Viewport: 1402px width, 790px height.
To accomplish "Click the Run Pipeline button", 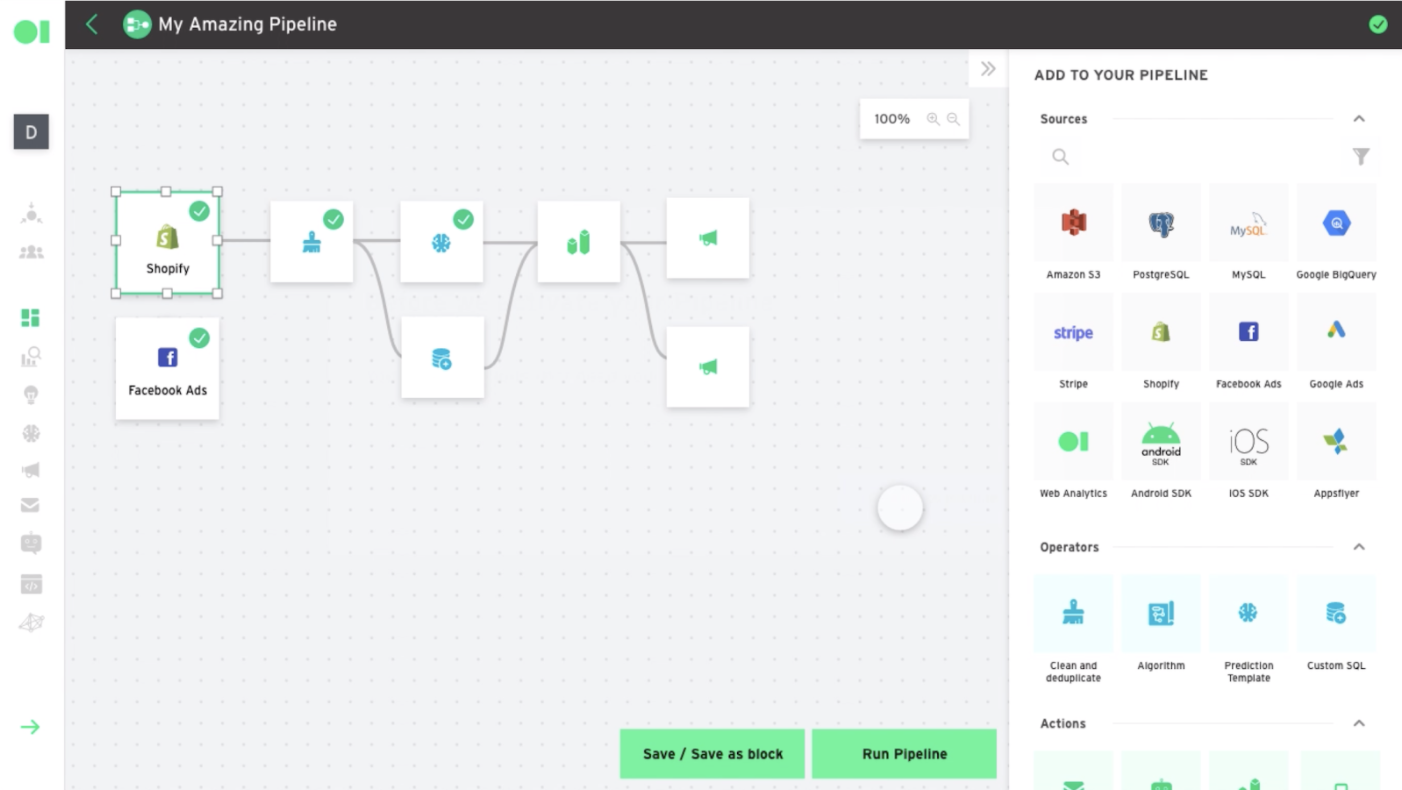I will [x=904, y=754].
